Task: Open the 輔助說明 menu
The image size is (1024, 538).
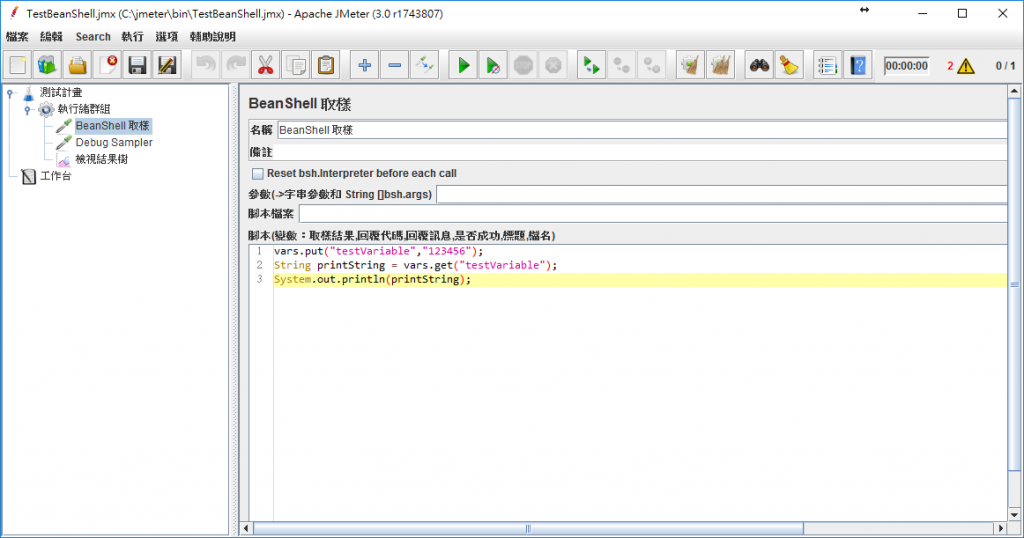Action: [x=213, y=37]
